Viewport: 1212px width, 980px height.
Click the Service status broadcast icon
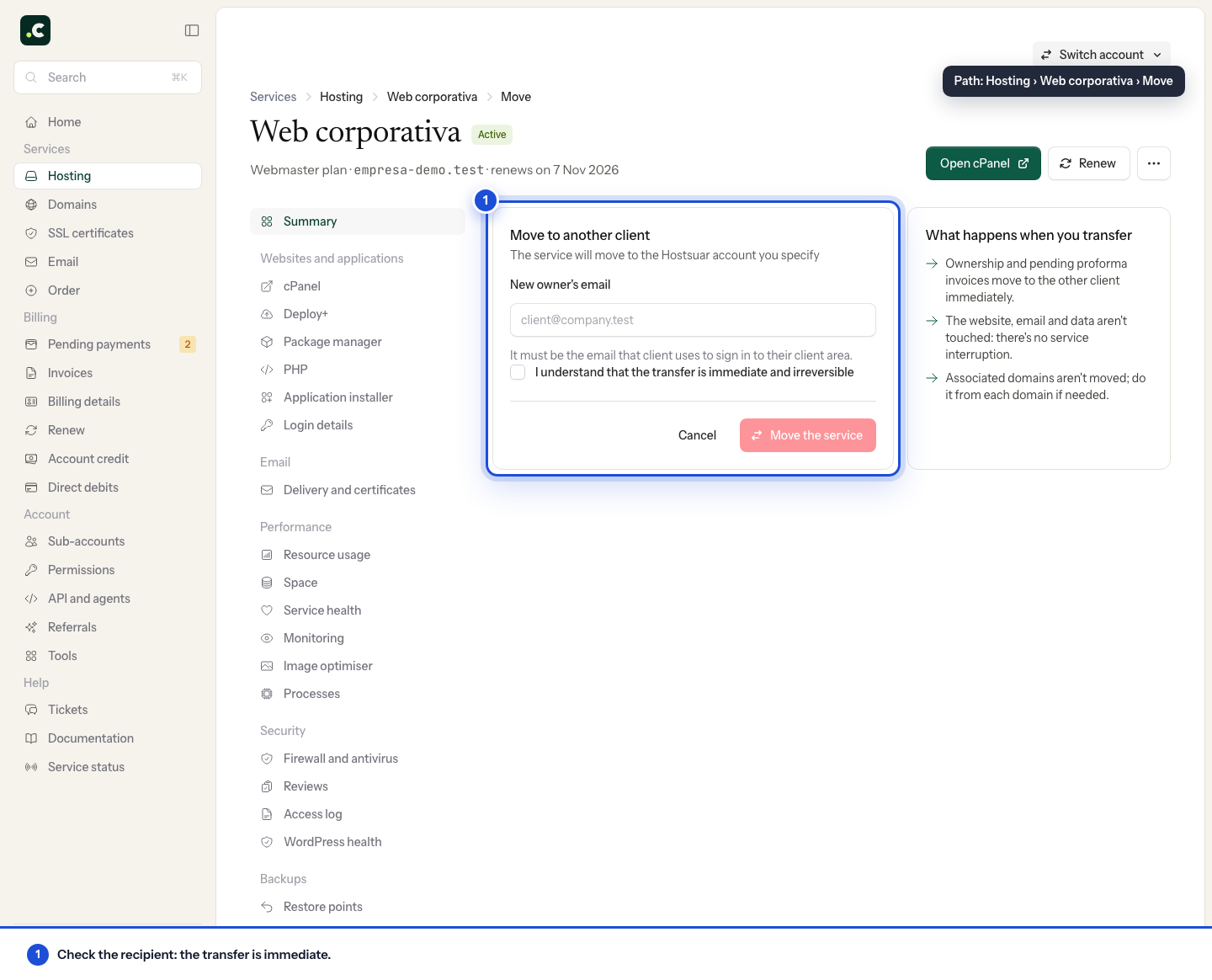(x=31, y=767)
